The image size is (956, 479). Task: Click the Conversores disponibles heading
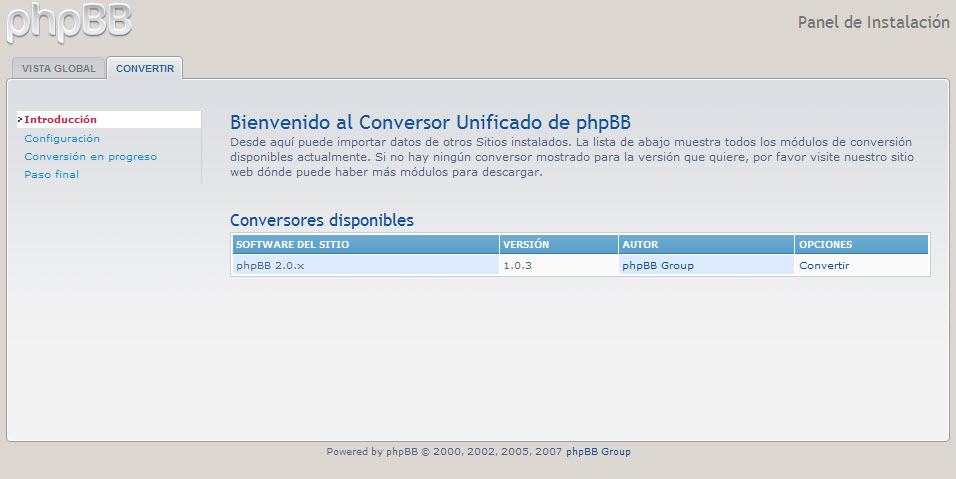(321, 221)
